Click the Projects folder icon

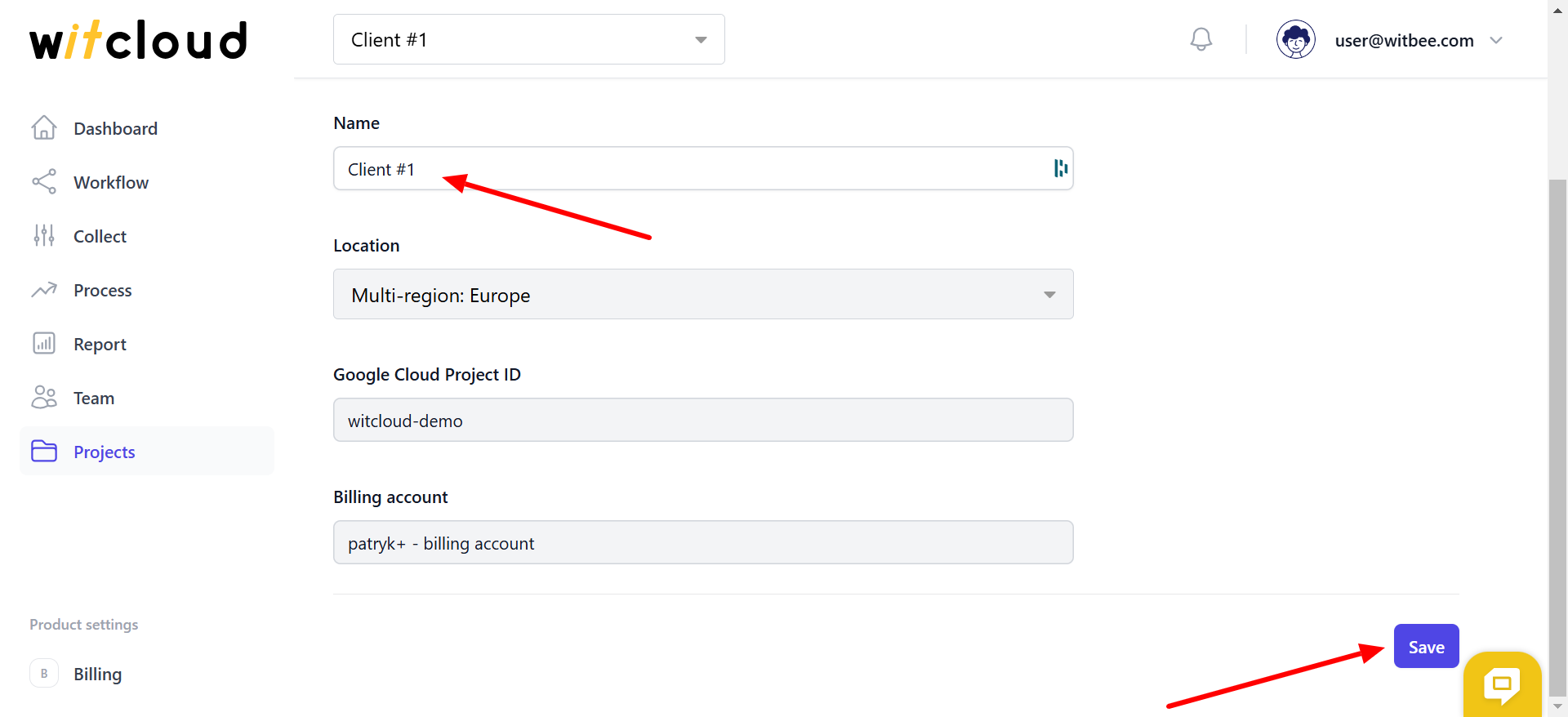pyautogui.click(x=44, y=451)
